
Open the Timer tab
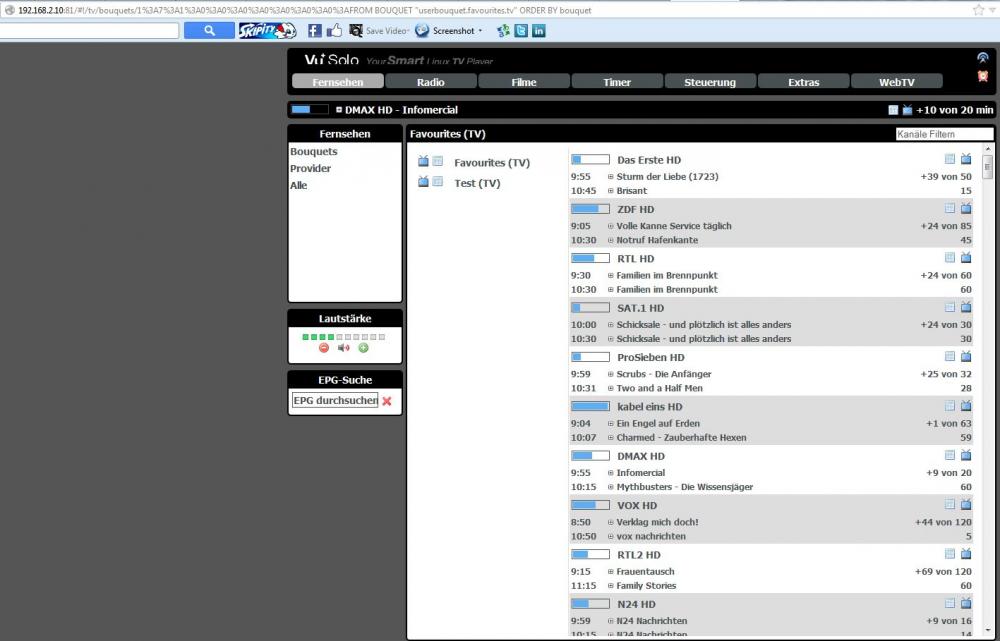click(x=617, y=82)
